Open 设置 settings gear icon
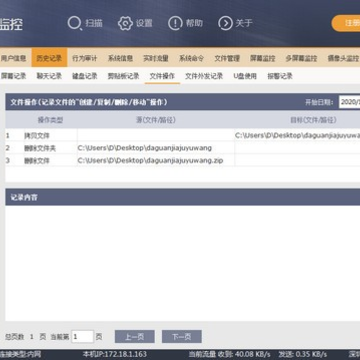The image size is (360, 360). coord(125,23)
